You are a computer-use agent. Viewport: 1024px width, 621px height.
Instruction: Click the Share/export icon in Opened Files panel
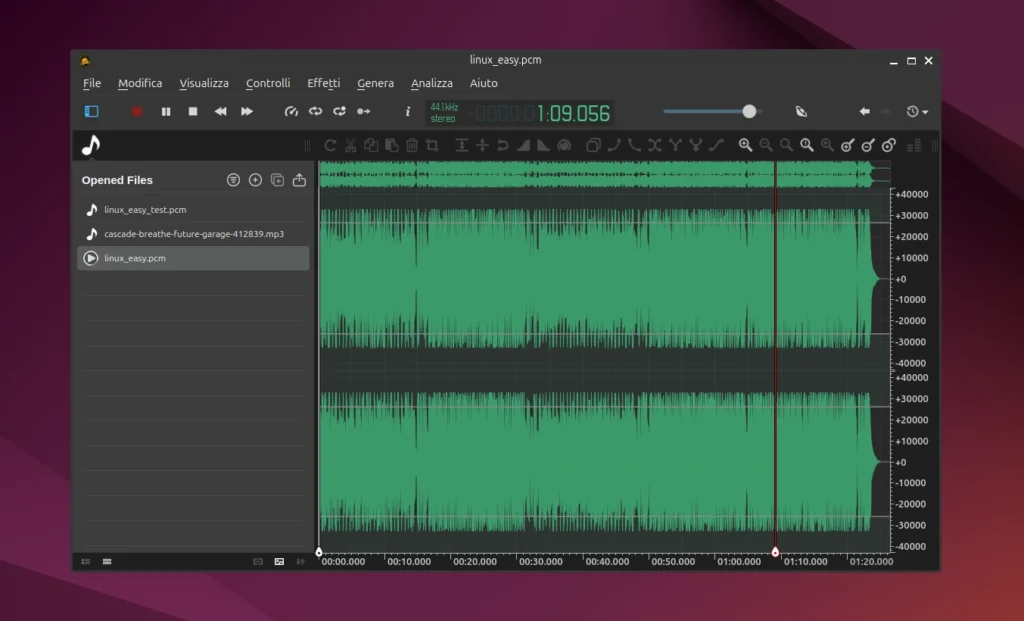(299, 180)
